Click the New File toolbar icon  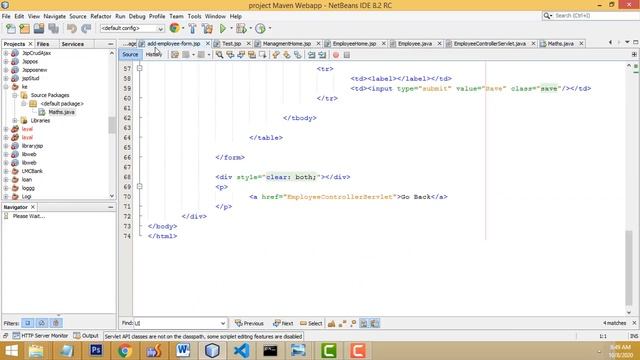point(11,29)
